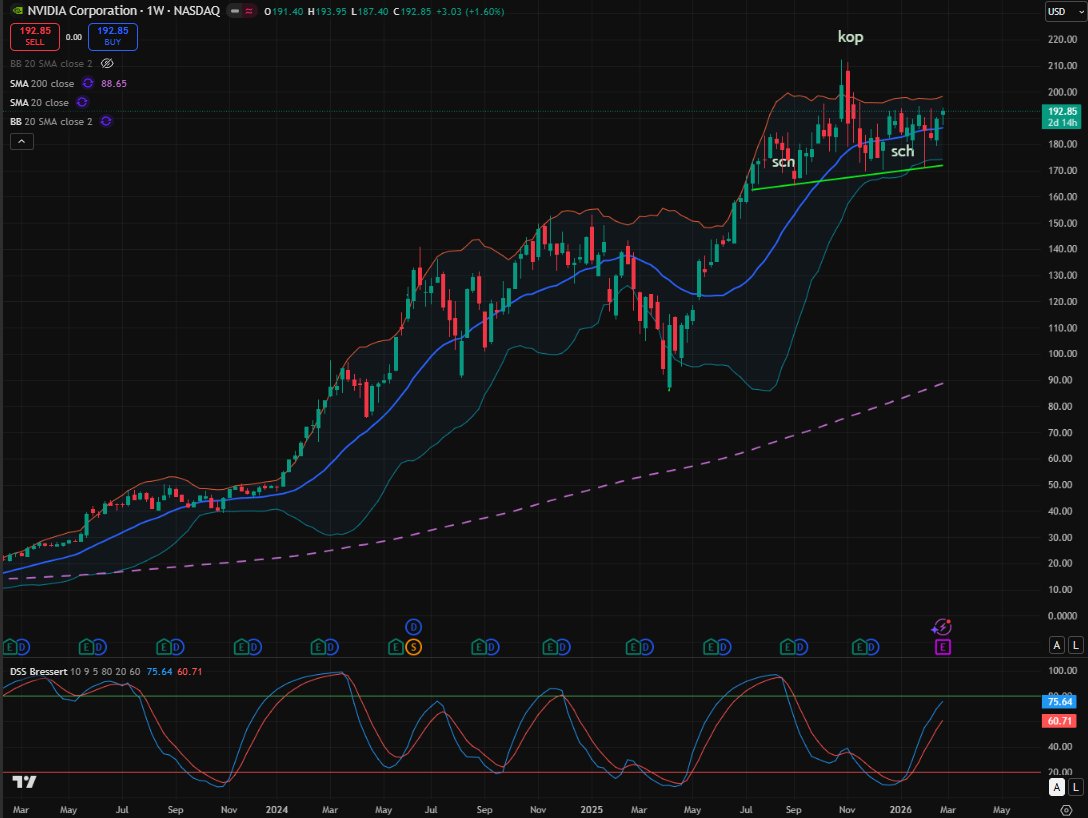Select the DSS Bressert indicator legend
Image resolution: width=1088 pixels, height=818 pixels.
pos(75,672)
